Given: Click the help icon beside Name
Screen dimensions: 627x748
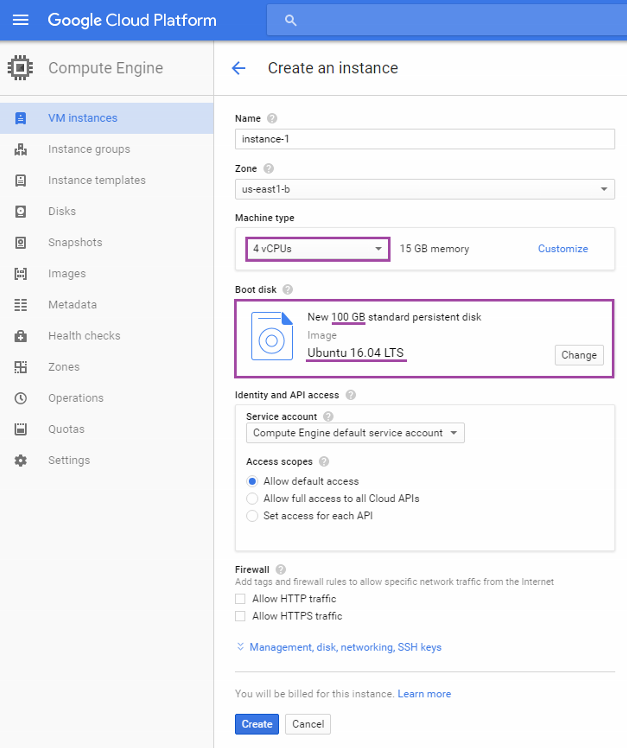Looking at the screenshot, I should (x=272, y=118).
